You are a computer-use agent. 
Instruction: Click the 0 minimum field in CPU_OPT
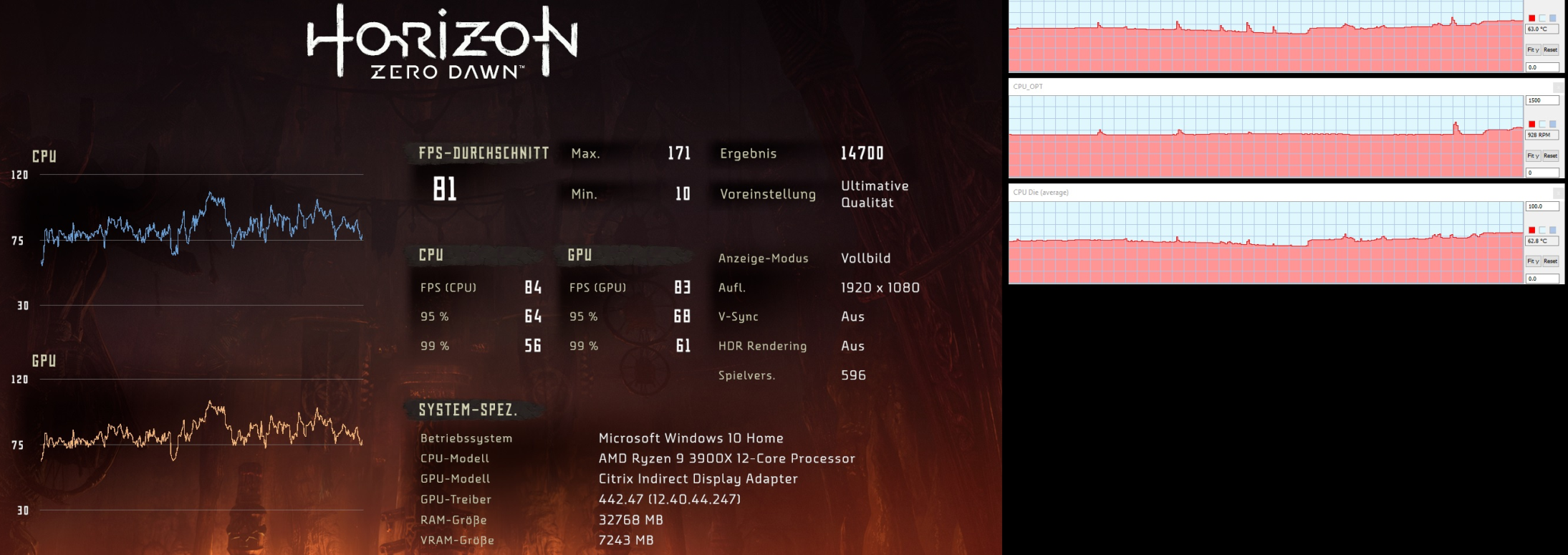(x=1542, y=173)
